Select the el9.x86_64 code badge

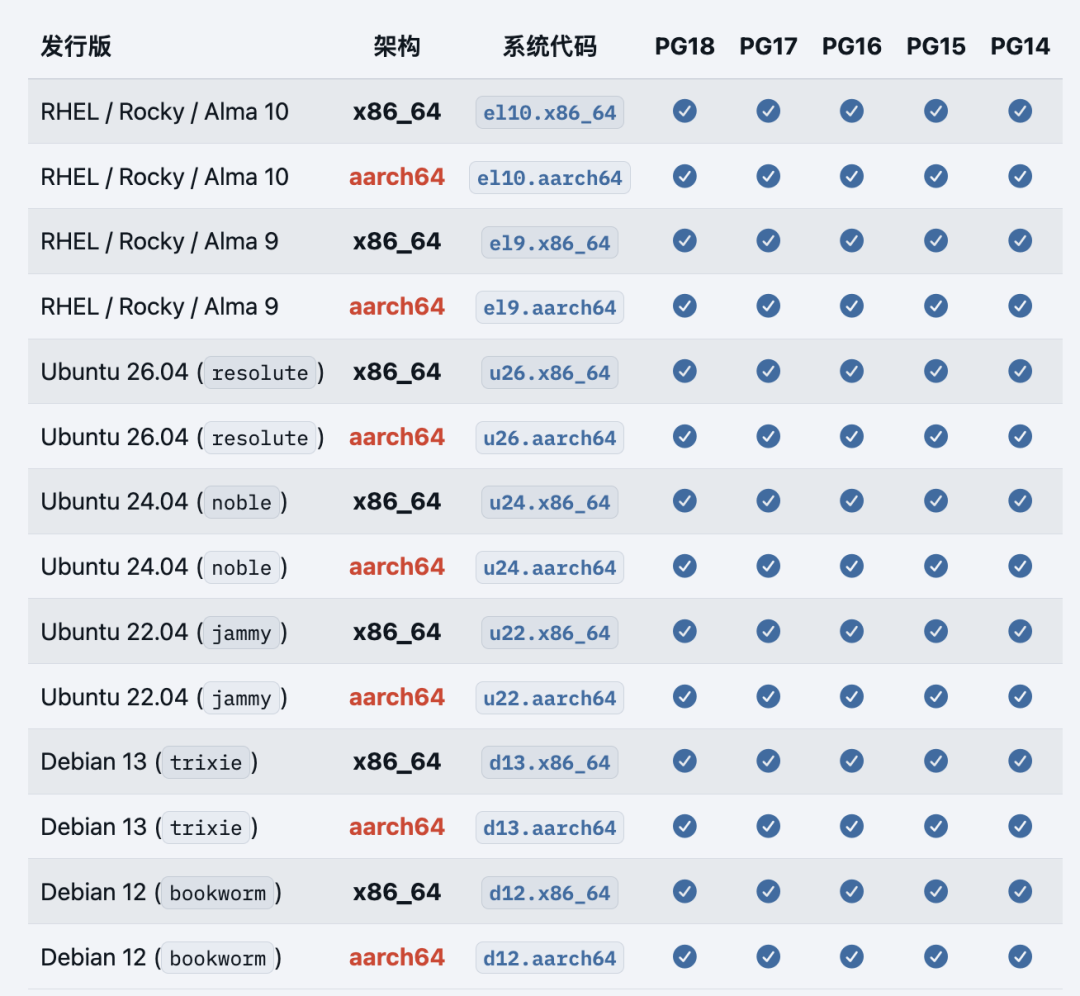pyautogui.click(x=550, y=242)
